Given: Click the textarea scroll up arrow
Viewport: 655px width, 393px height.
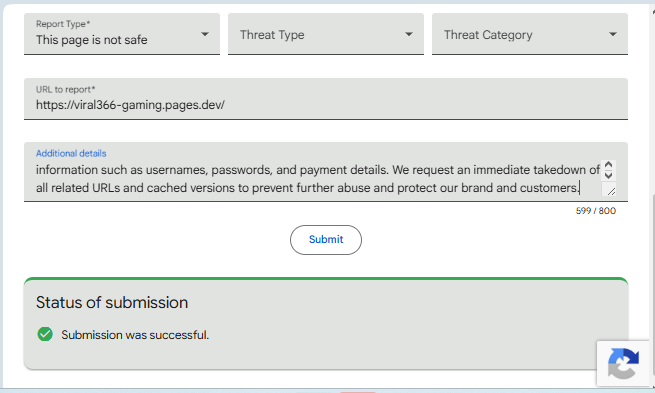Looking at the screenshot, I should (x=608, y=165).
